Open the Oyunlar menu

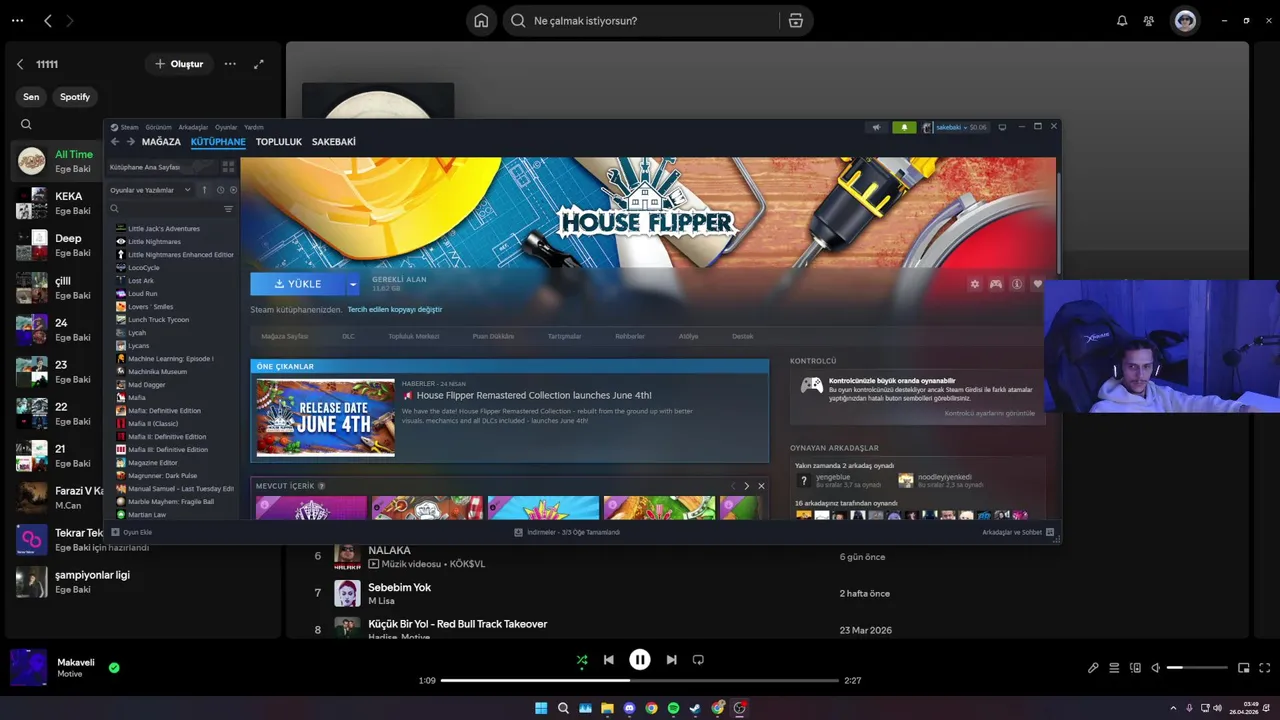click(226, 127)
